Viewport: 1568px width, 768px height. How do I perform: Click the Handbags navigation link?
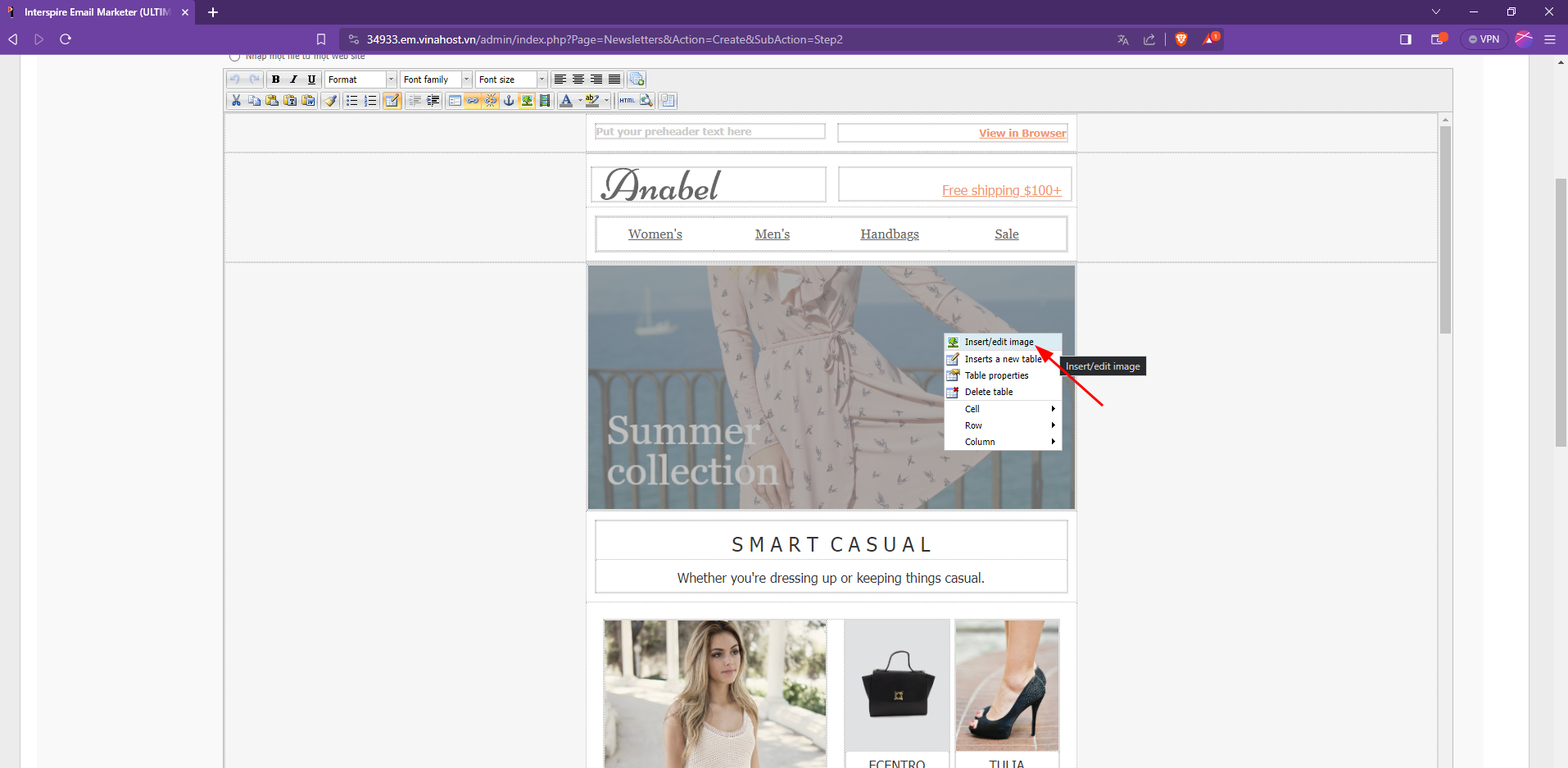(x=889, y=234)
